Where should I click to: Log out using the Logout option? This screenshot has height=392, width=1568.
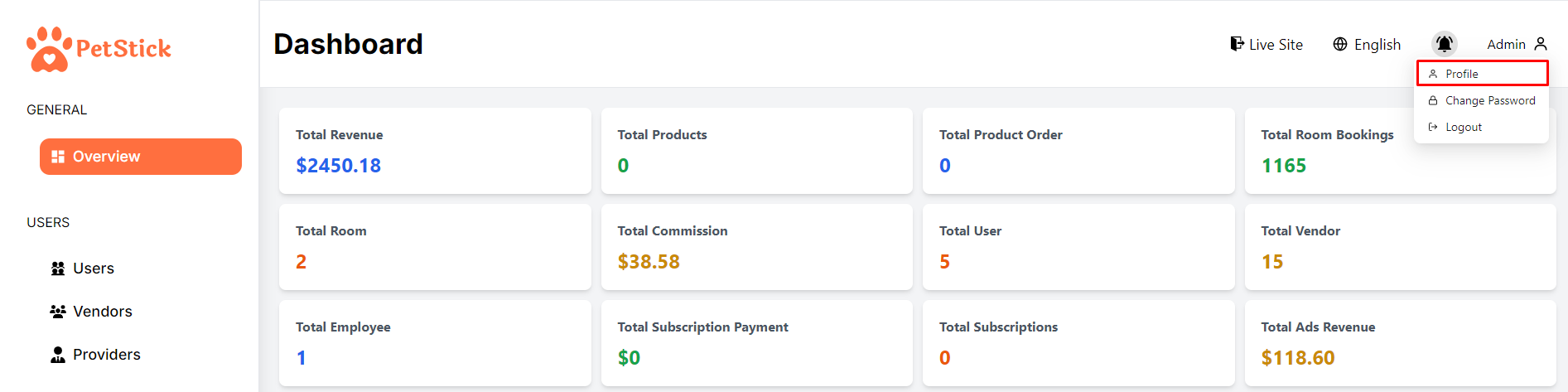(1463, 127)
